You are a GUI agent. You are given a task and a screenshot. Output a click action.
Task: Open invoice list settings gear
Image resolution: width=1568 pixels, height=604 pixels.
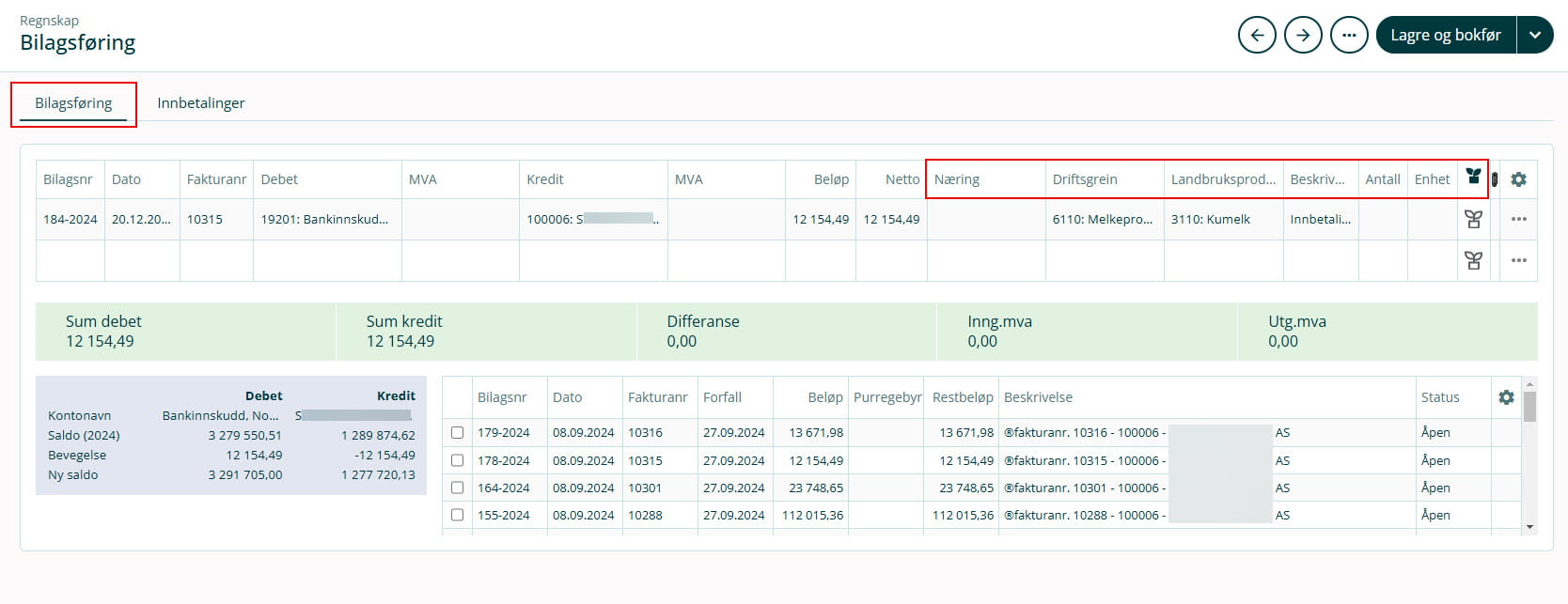point(1506,397)
